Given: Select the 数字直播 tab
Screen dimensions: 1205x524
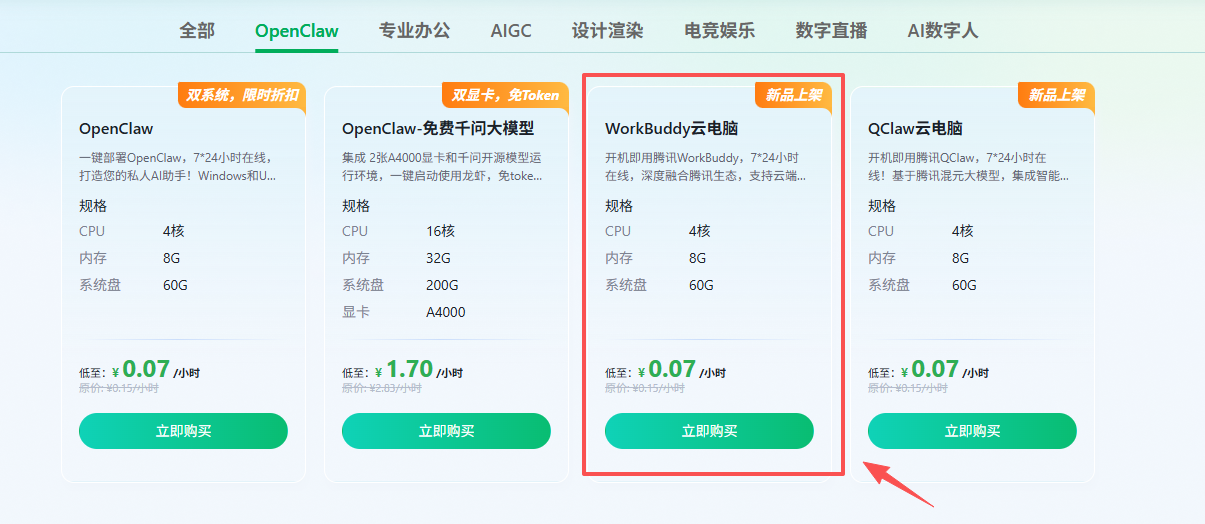Looking at the screenshot, I should 831,30.
